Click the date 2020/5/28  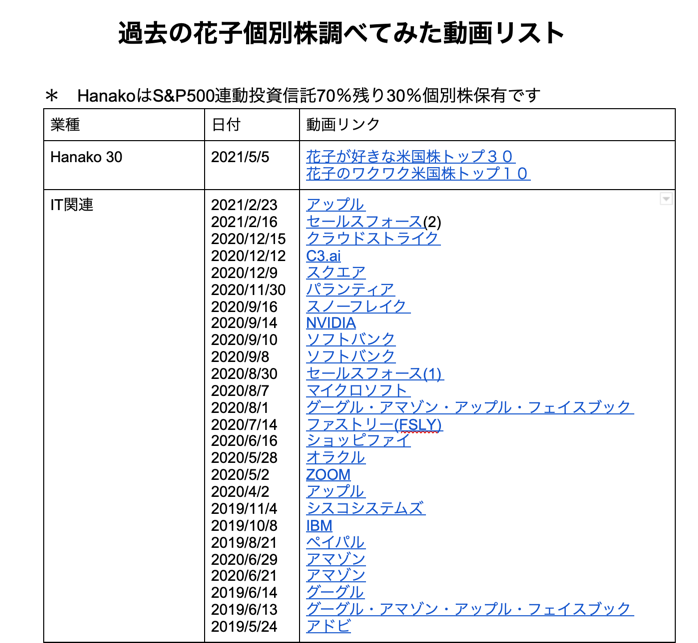(x=244, y=458)
